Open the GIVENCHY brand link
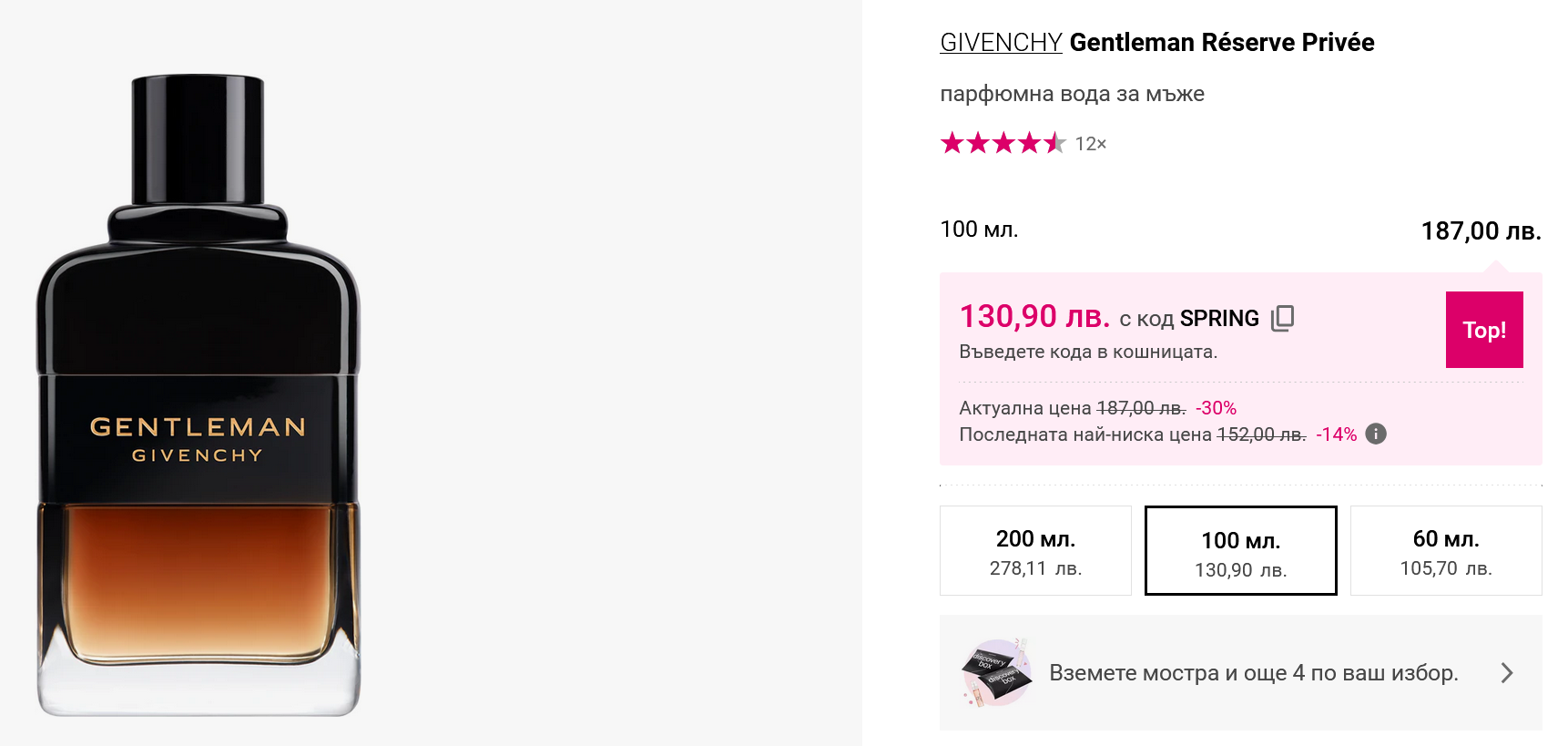The height and width of the screenshot is (746, 1568). point(1001,43)
